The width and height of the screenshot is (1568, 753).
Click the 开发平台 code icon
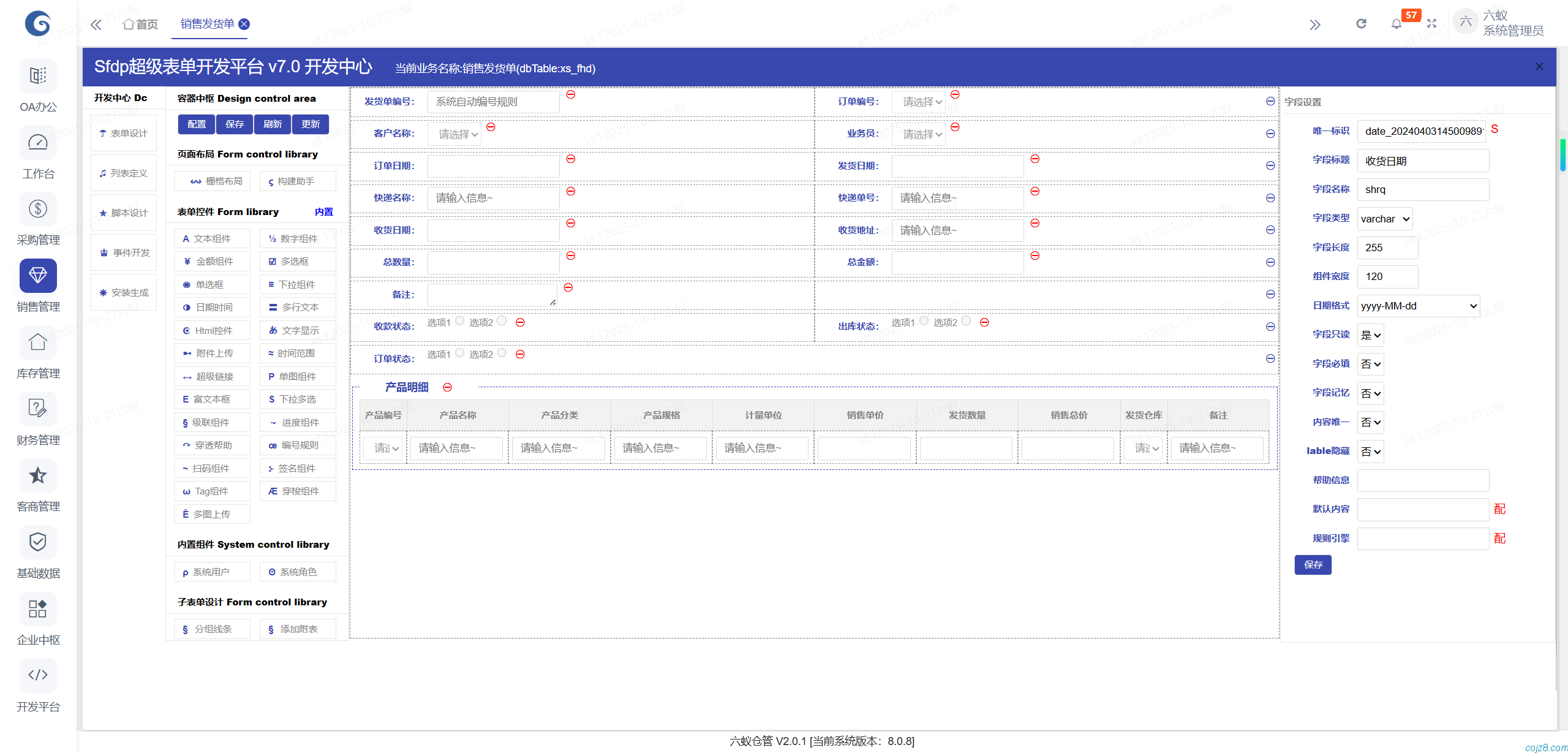pyautogui.click(x=38, y=675)
